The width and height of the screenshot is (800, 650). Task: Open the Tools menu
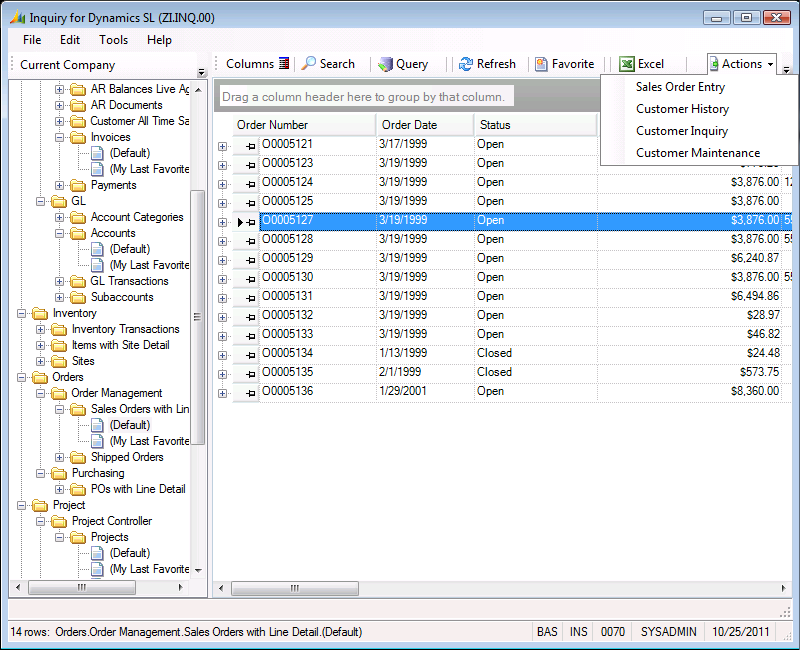(x=113, y=40)
